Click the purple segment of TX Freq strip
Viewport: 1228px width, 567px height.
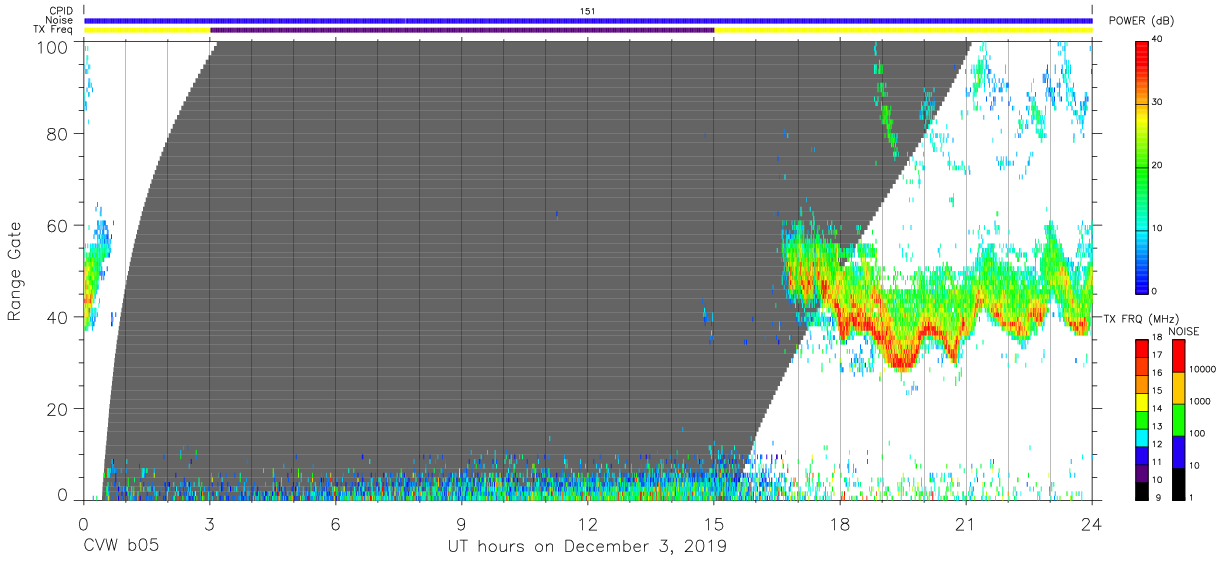coord(462,30)
